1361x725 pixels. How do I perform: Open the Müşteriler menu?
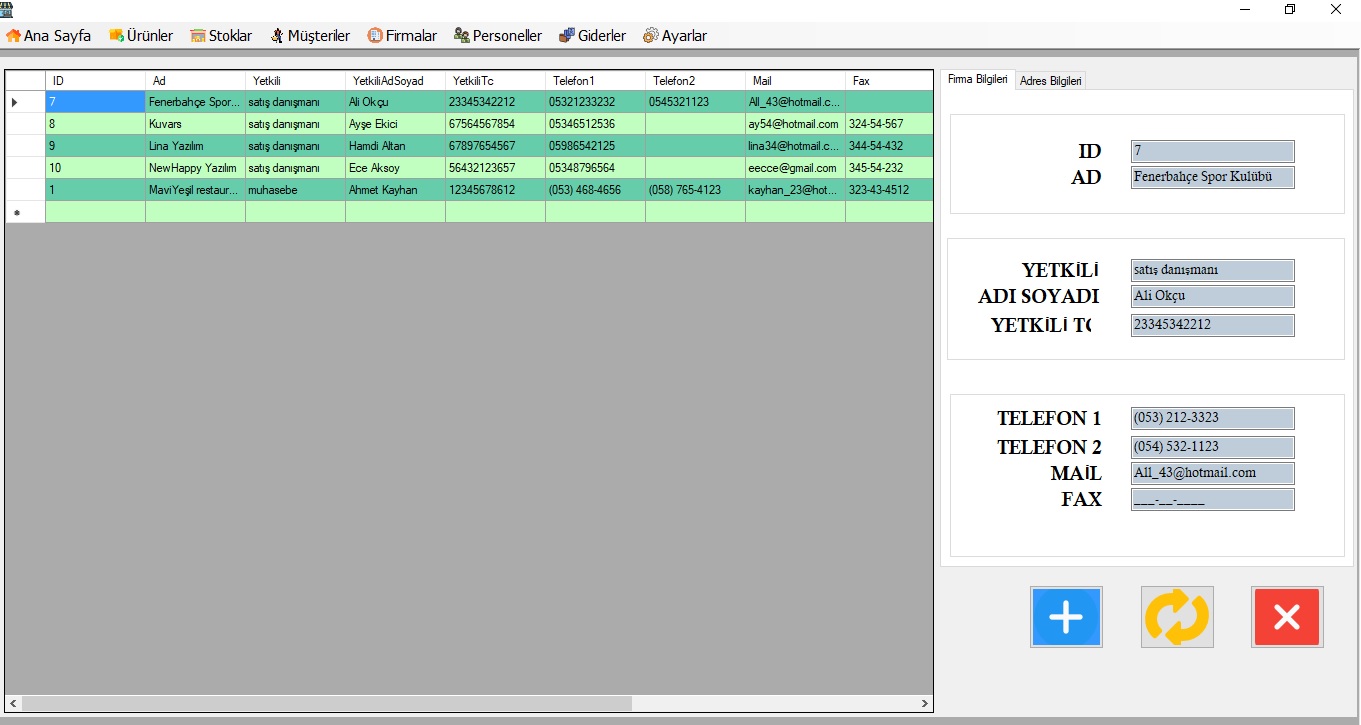click(x=310, y=36)
